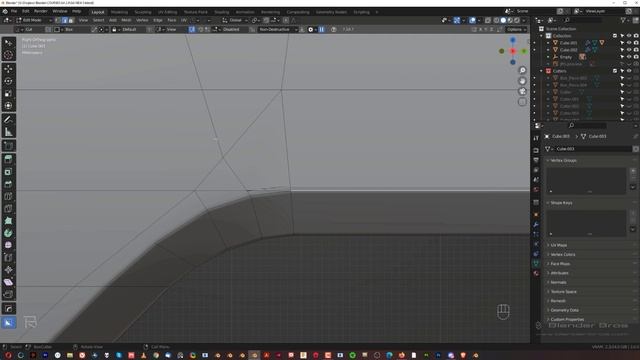Toggle Cutters collection visibility eye
Image resolution: width=640 pixels, height=360 pixels.
629,71
